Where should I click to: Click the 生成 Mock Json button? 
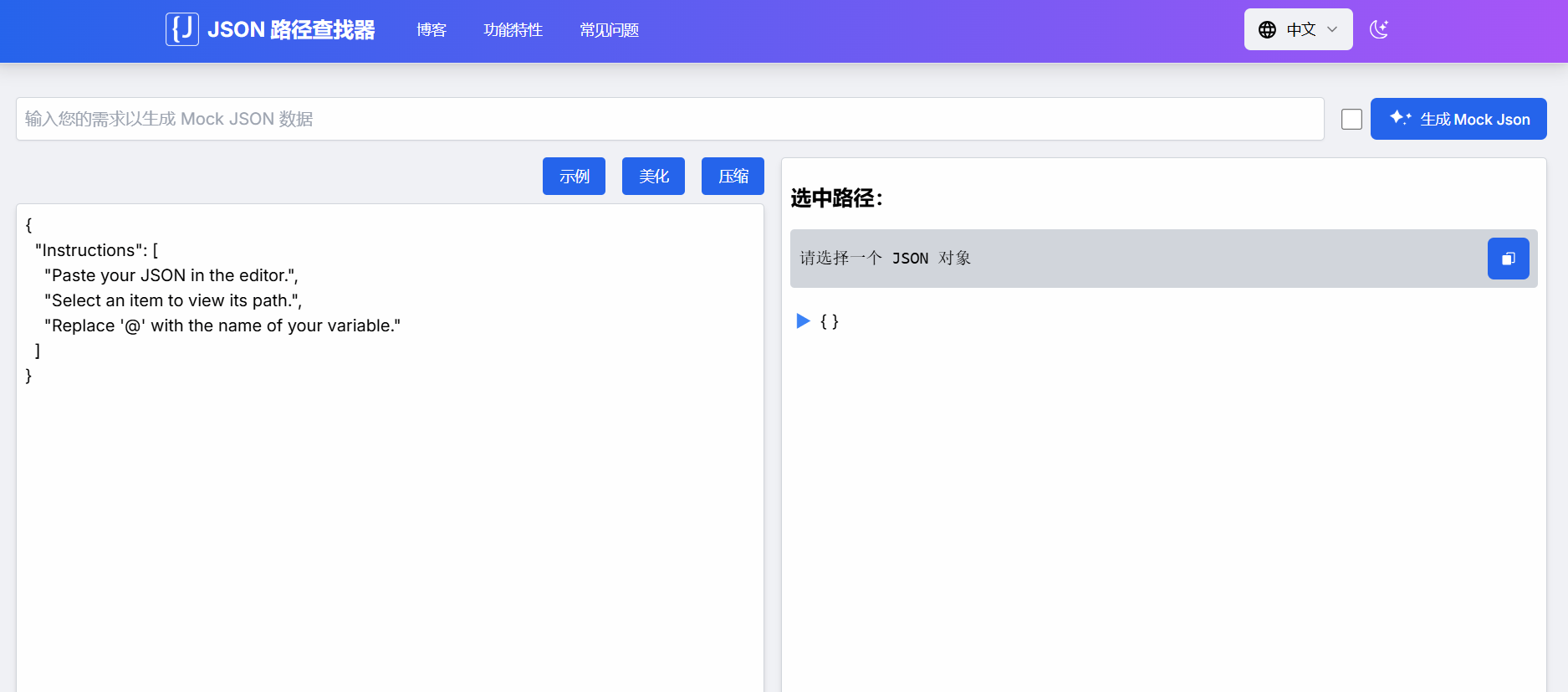(1458, 119)
